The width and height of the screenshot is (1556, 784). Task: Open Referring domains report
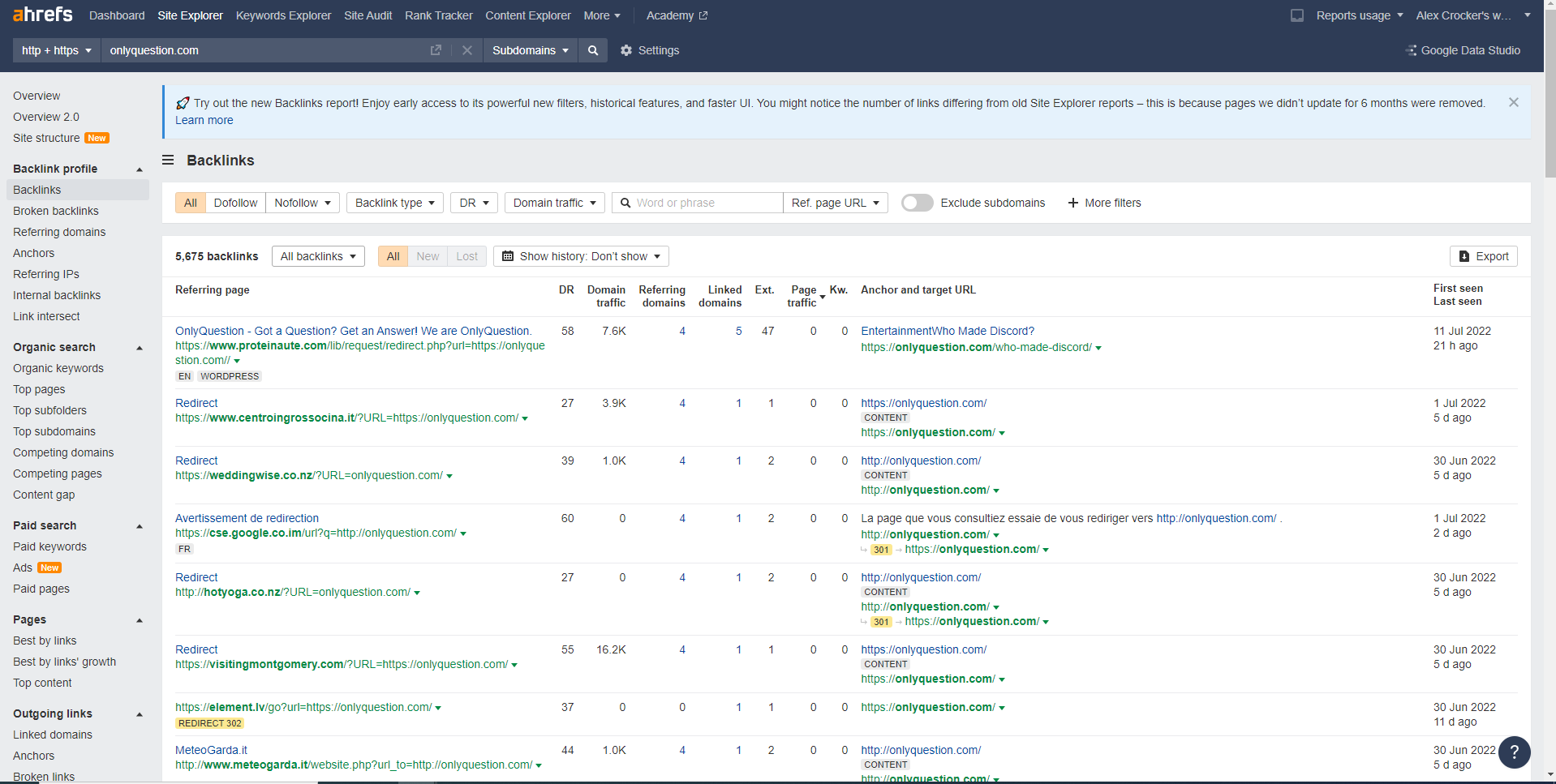(59, 232)
